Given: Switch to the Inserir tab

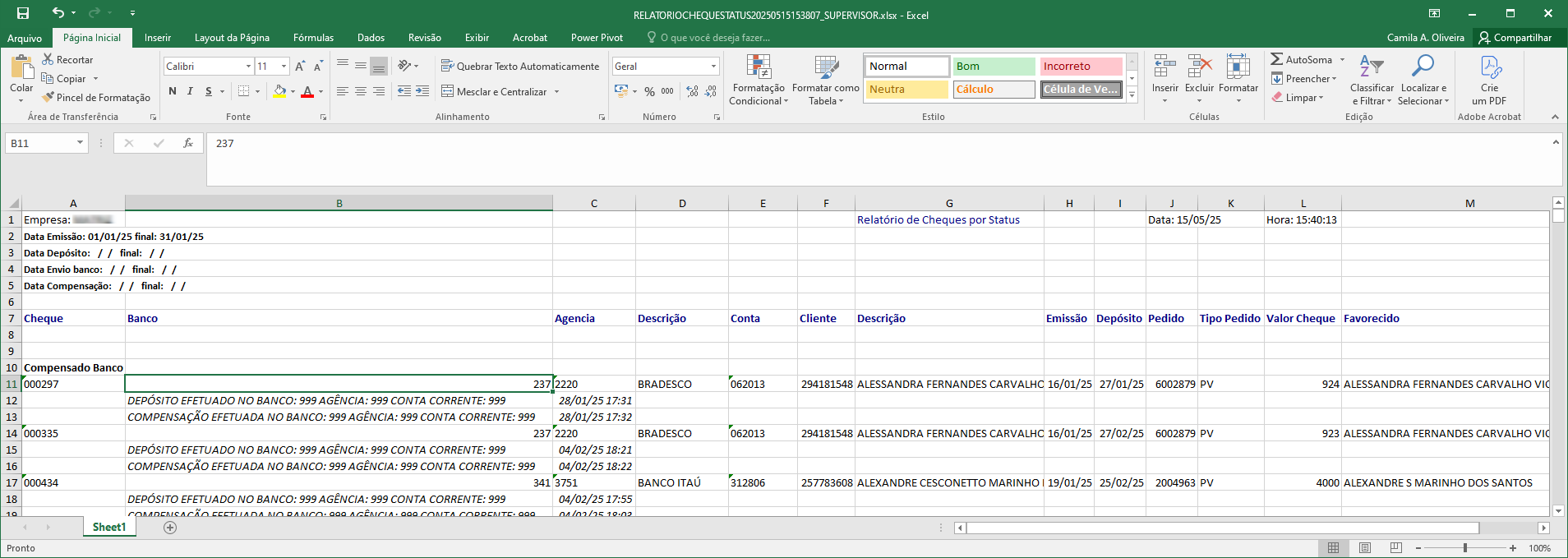Looking at the screenshot, I should (x=158, y=38).
